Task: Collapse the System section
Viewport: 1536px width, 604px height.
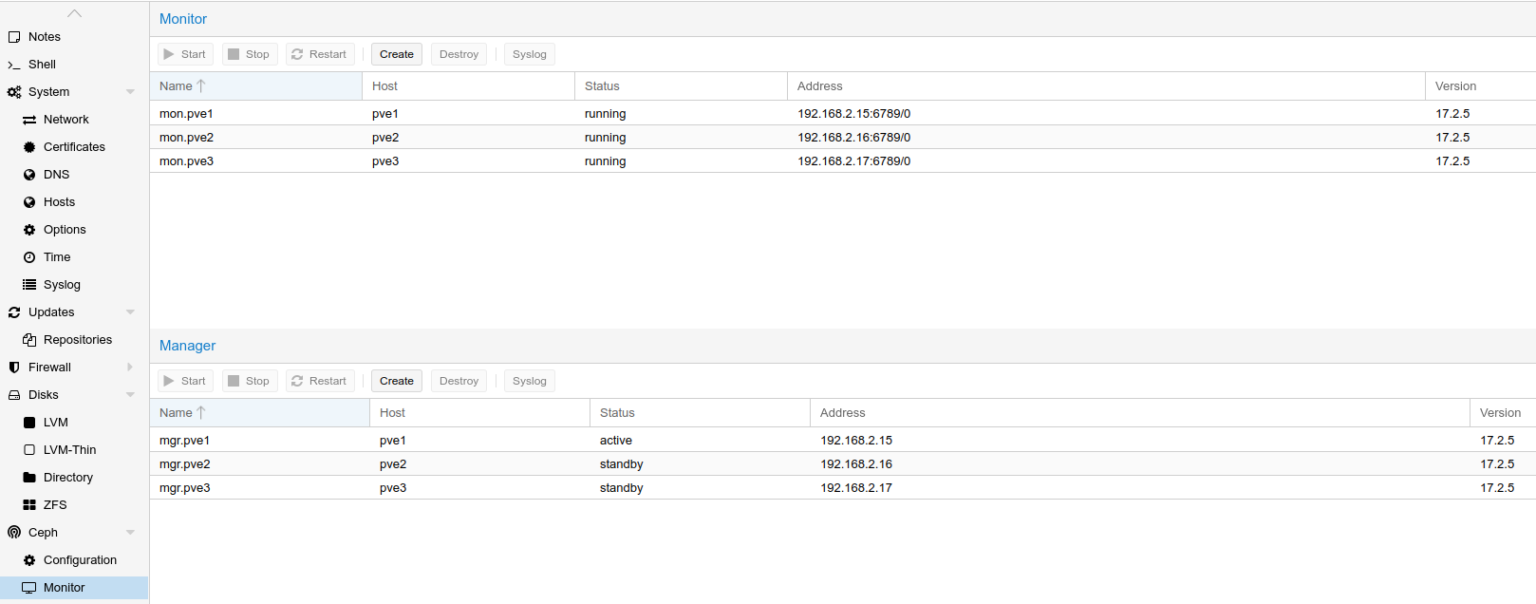Action: pyautogui.click(x=130, y=91)
